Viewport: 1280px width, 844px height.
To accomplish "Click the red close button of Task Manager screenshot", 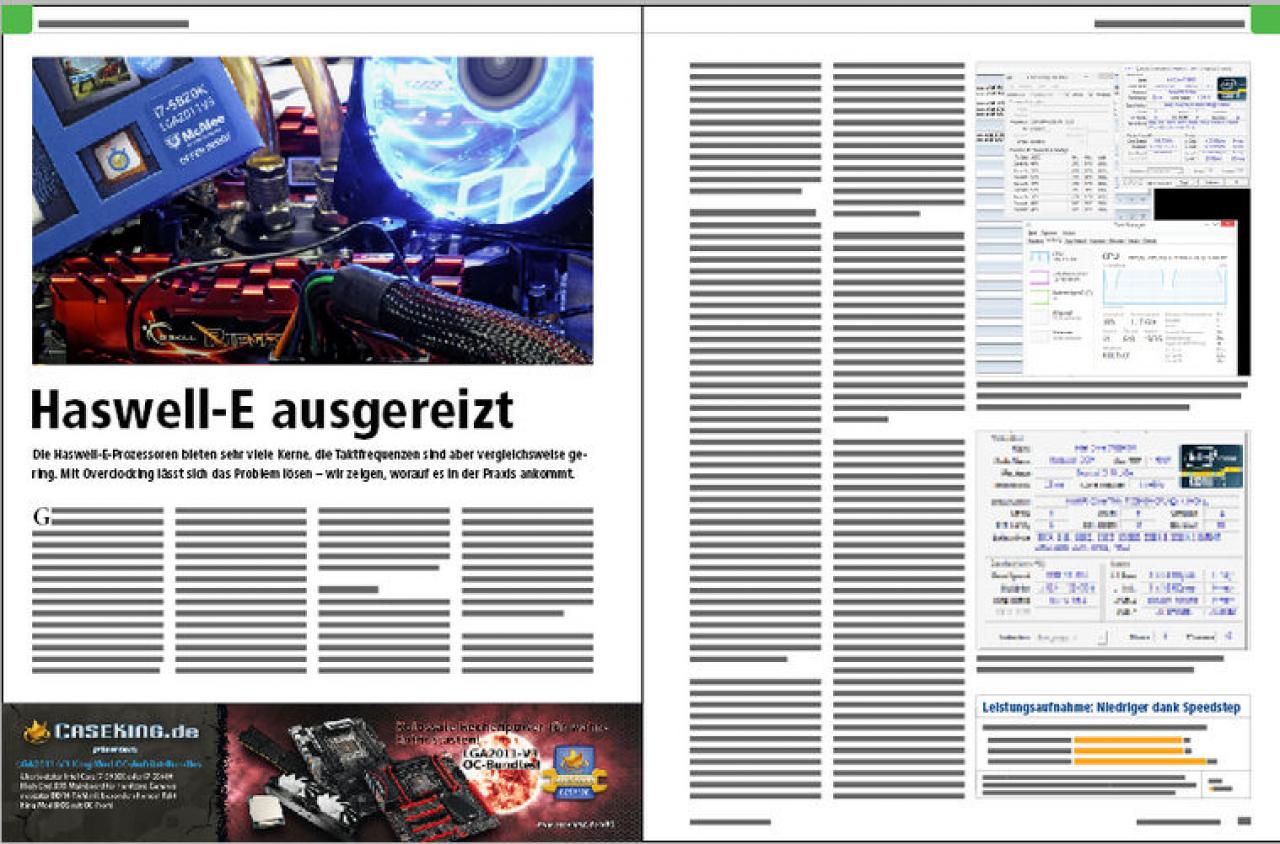I will pos(1229,225).
